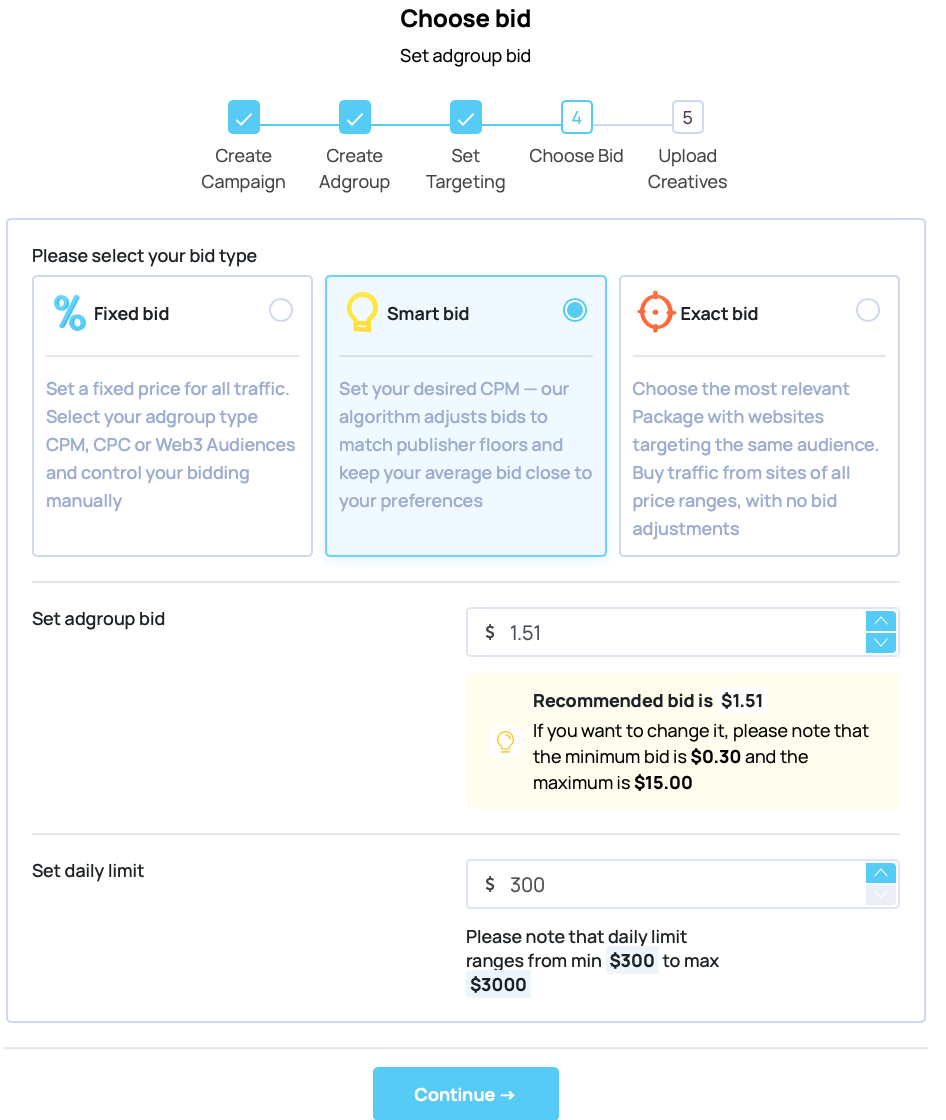Viewport: 946px width, 1120px height.
Task: Select the Smart bid radio button
Action: tap(574, 310)
